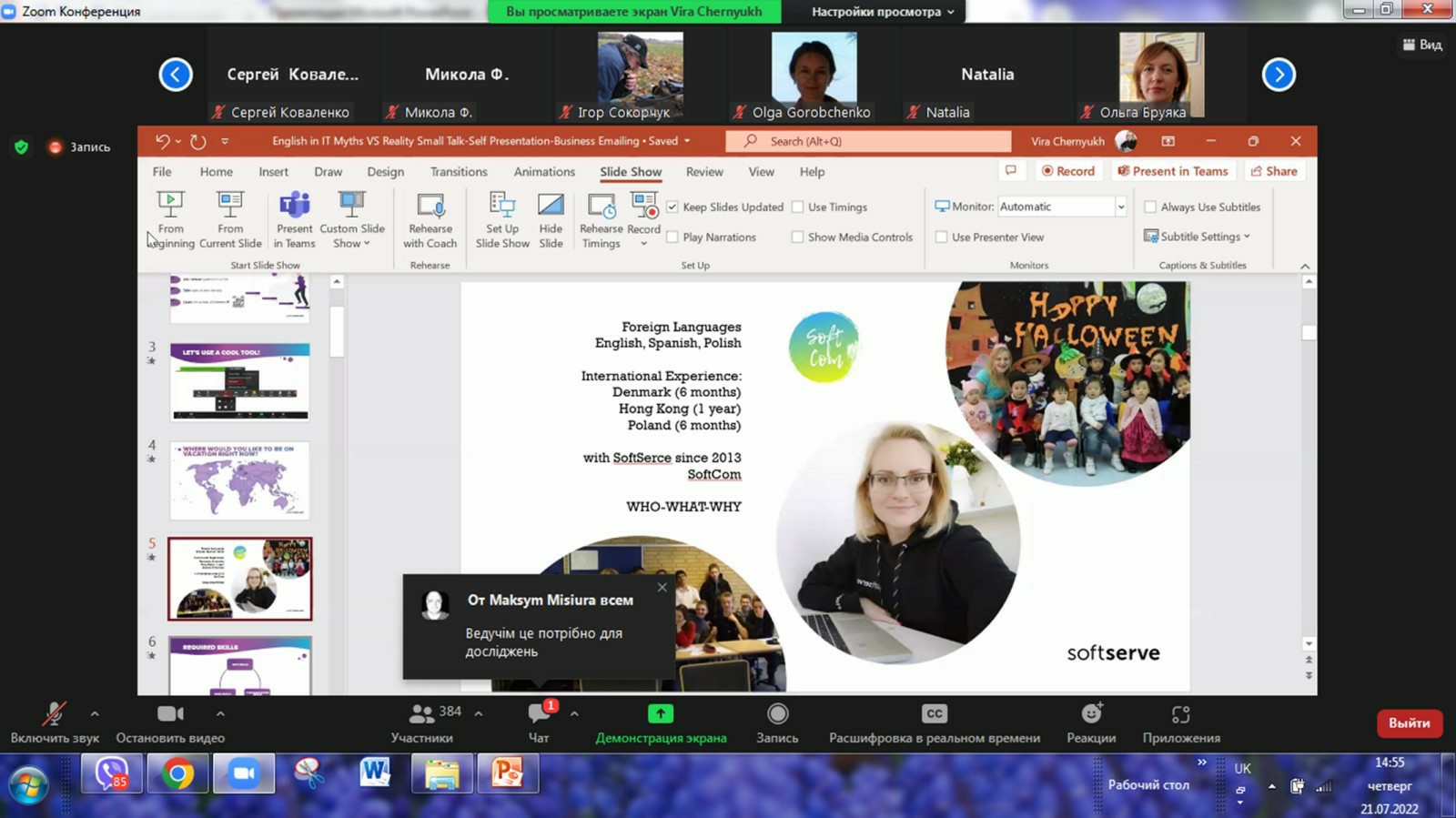Expand Custom Slide Show menu
Viewport: 1456px width, 818px height.
(351, 219)
